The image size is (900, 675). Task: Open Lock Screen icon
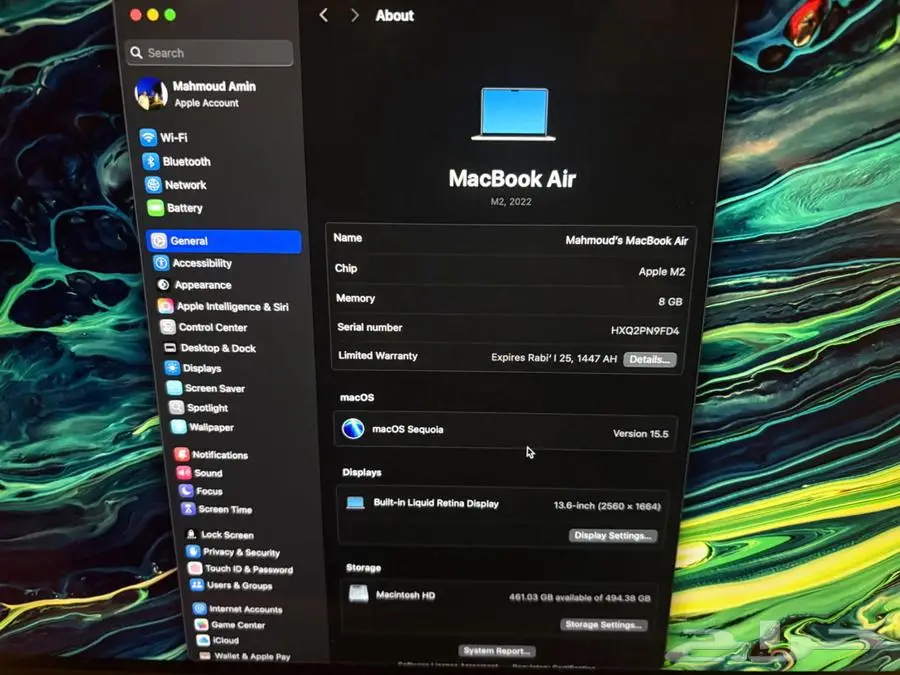pos(191,534)
